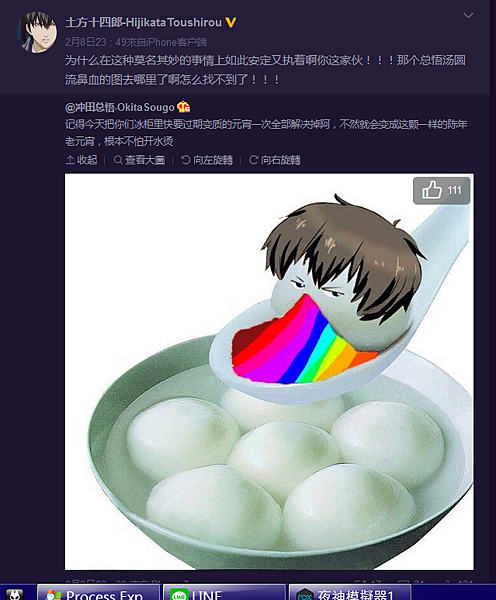Open username 土方十四郎-HijikataToushirou link

point(144,23)
